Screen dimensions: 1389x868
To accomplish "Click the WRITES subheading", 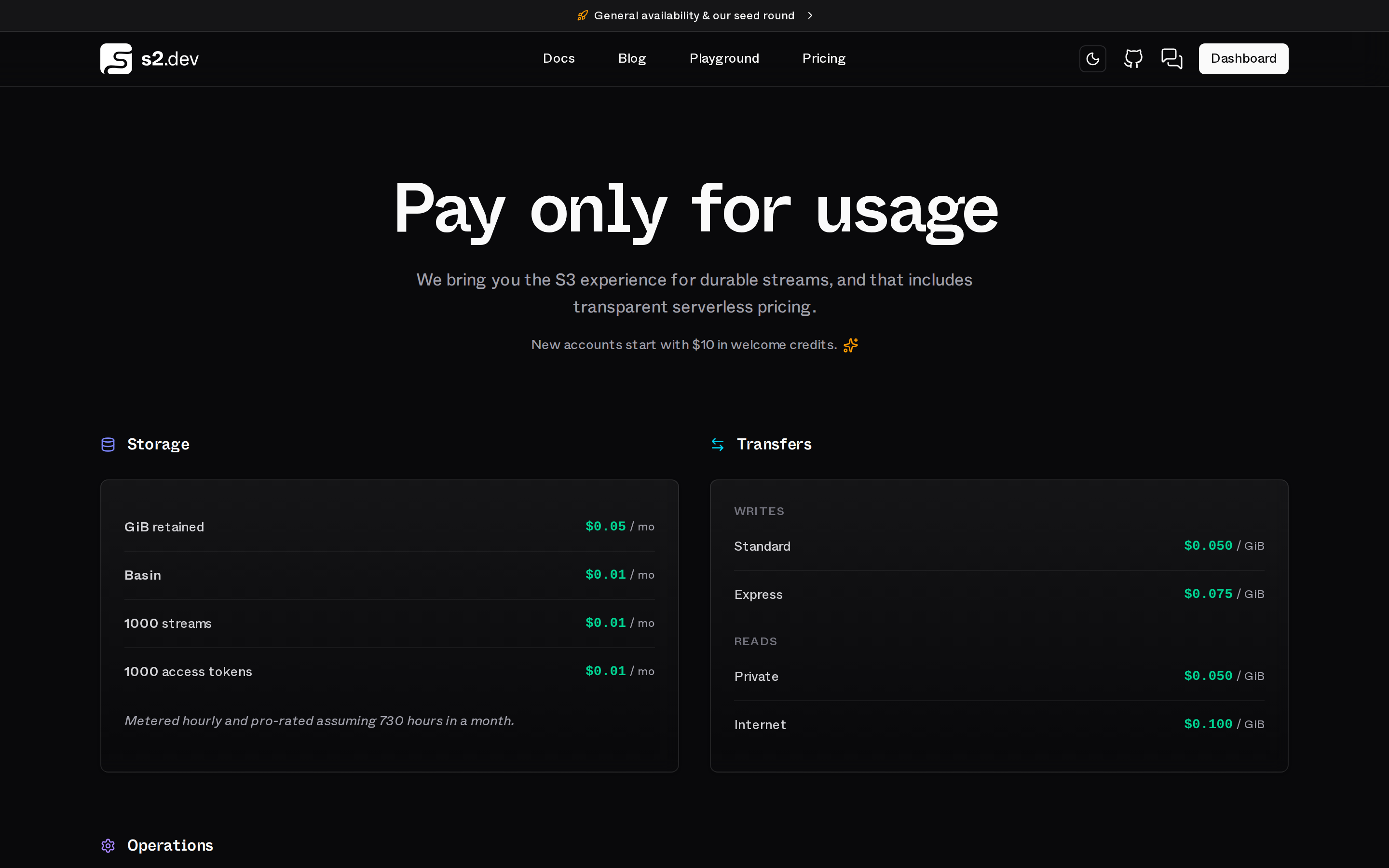I will coord(759,512).
